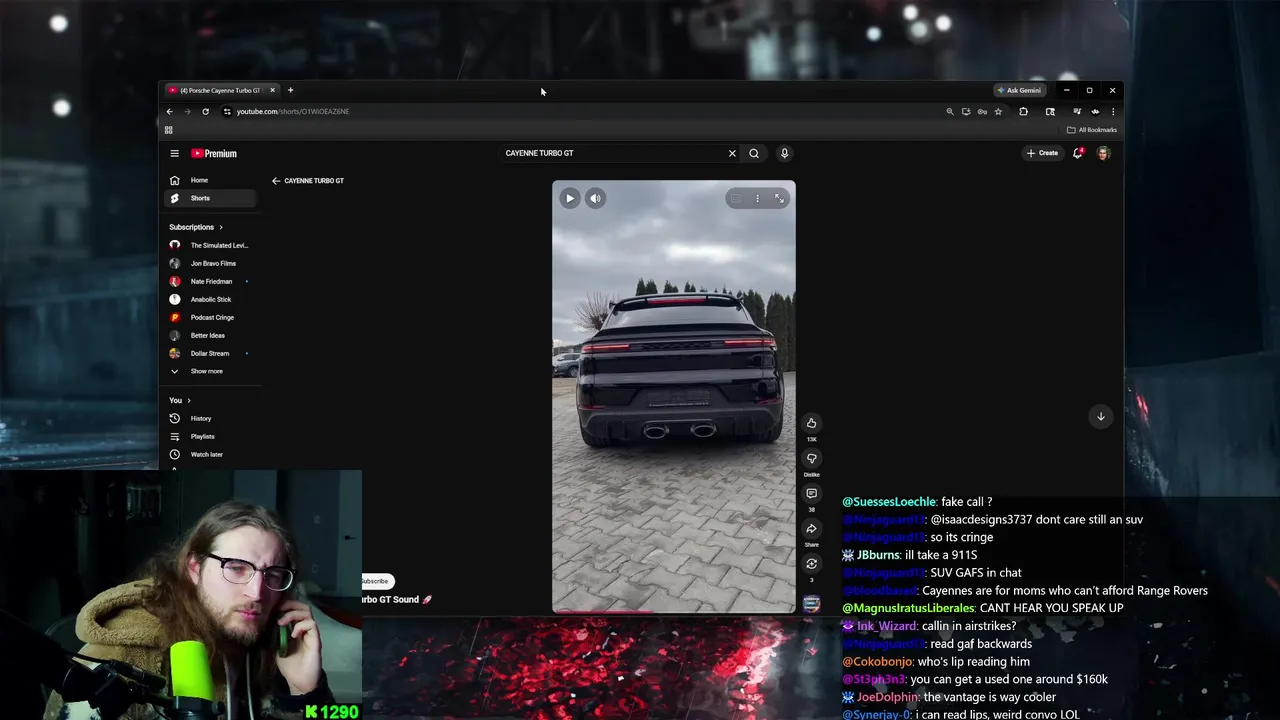Open Dollar Stream channel
This screenshot has height=720, width=1280.
point(212,353)
